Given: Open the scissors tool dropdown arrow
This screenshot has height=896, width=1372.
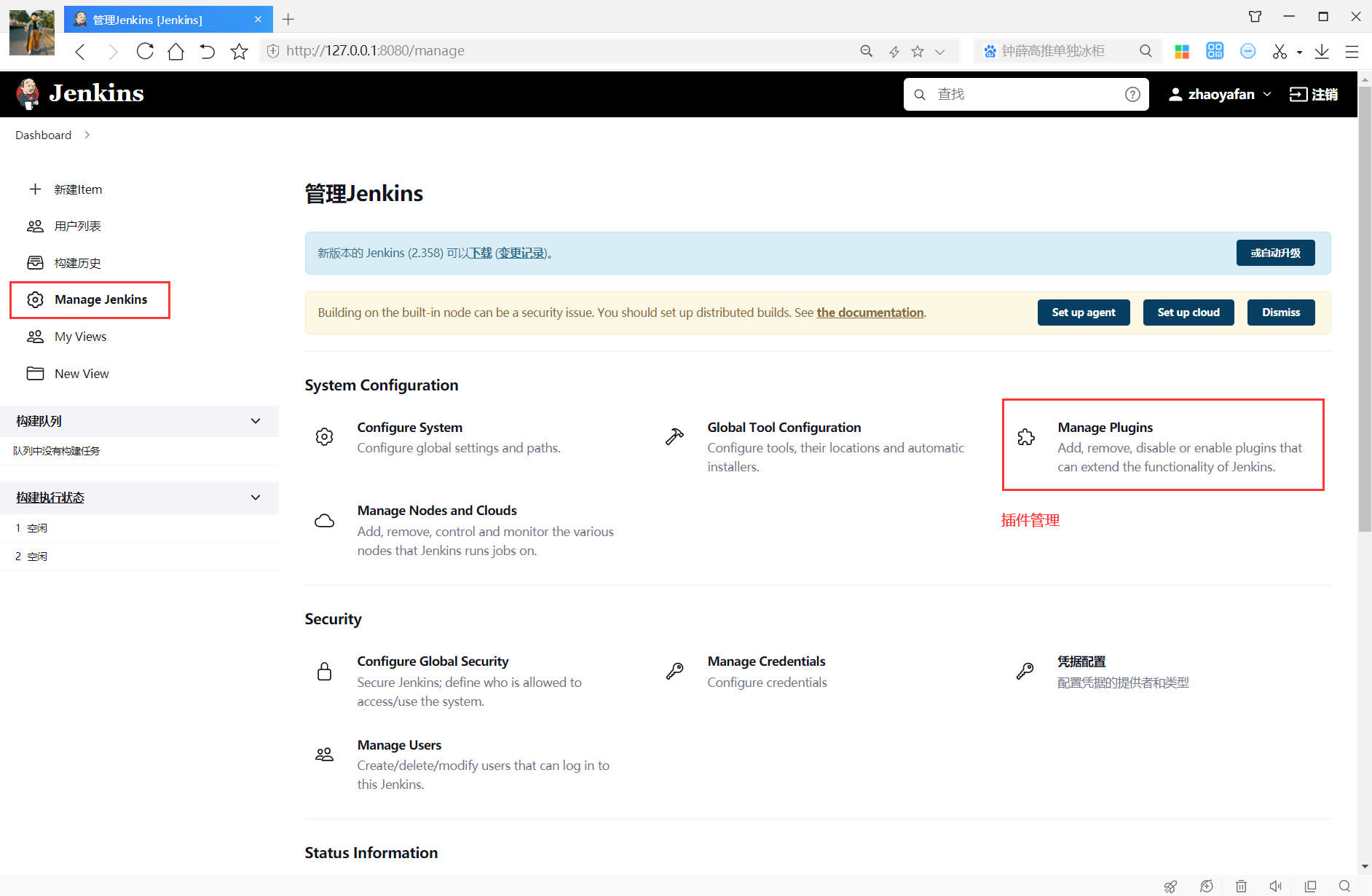Looking at the screenshot, I should (1299, 52).
